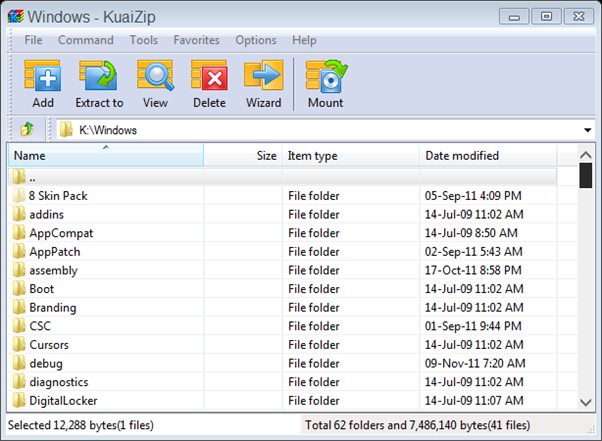Screen dimensions: 602x441
Task: Click the scrollbar up arrow
Action: click(585, 155)
